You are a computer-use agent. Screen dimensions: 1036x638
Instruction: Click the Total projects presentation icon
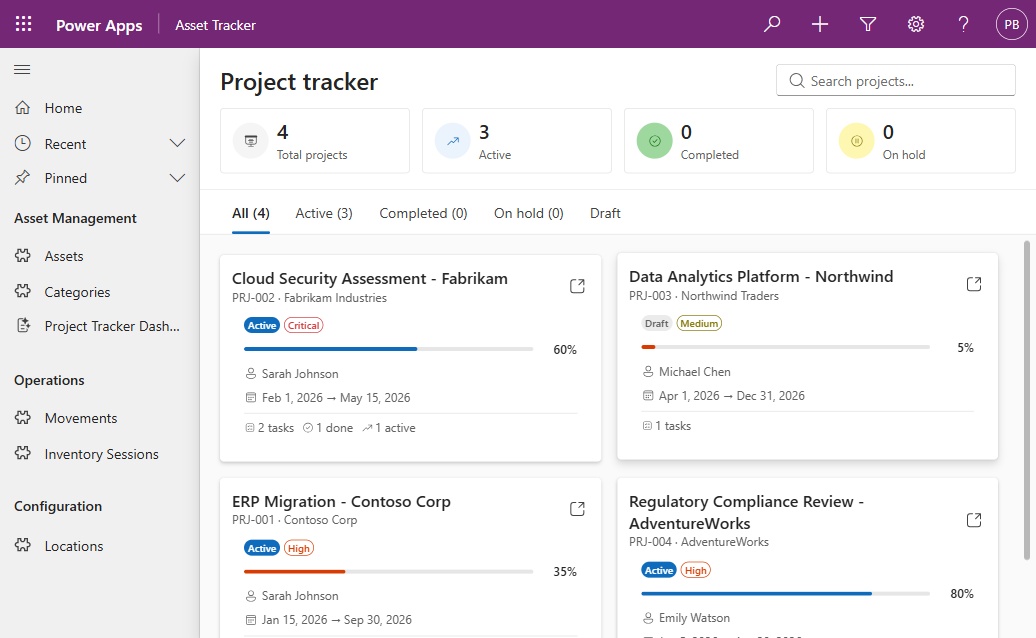click(x=251, y=141)
